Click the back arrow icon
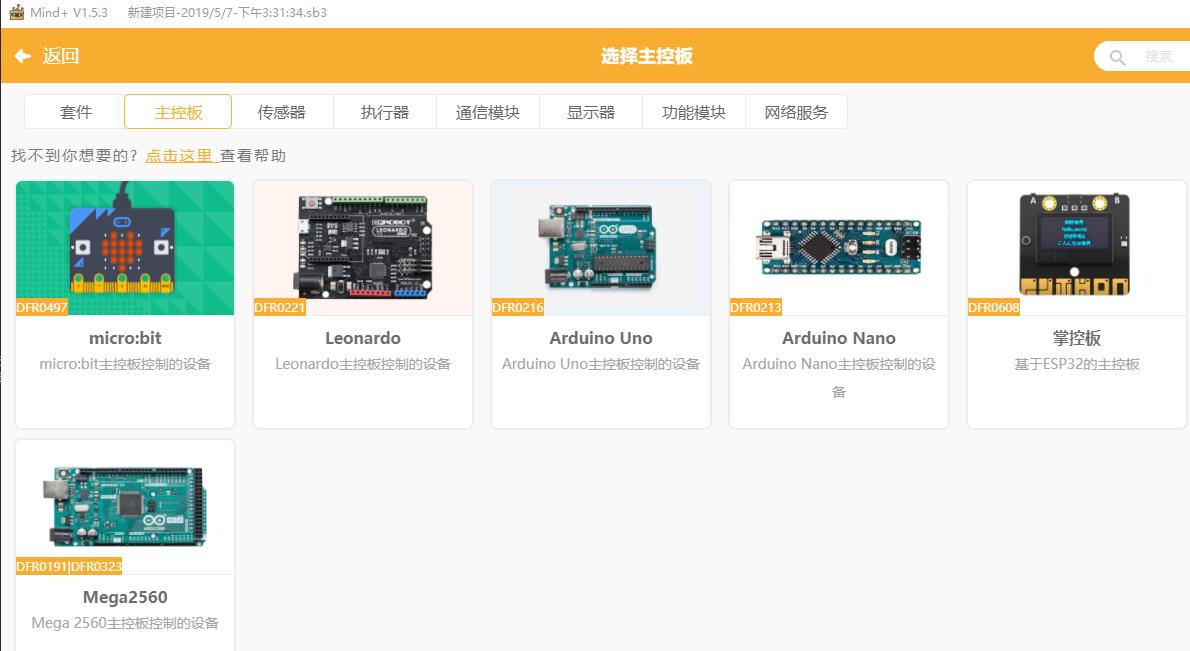This screenshot has width=1190, height=651. click(x=23, y=55)
